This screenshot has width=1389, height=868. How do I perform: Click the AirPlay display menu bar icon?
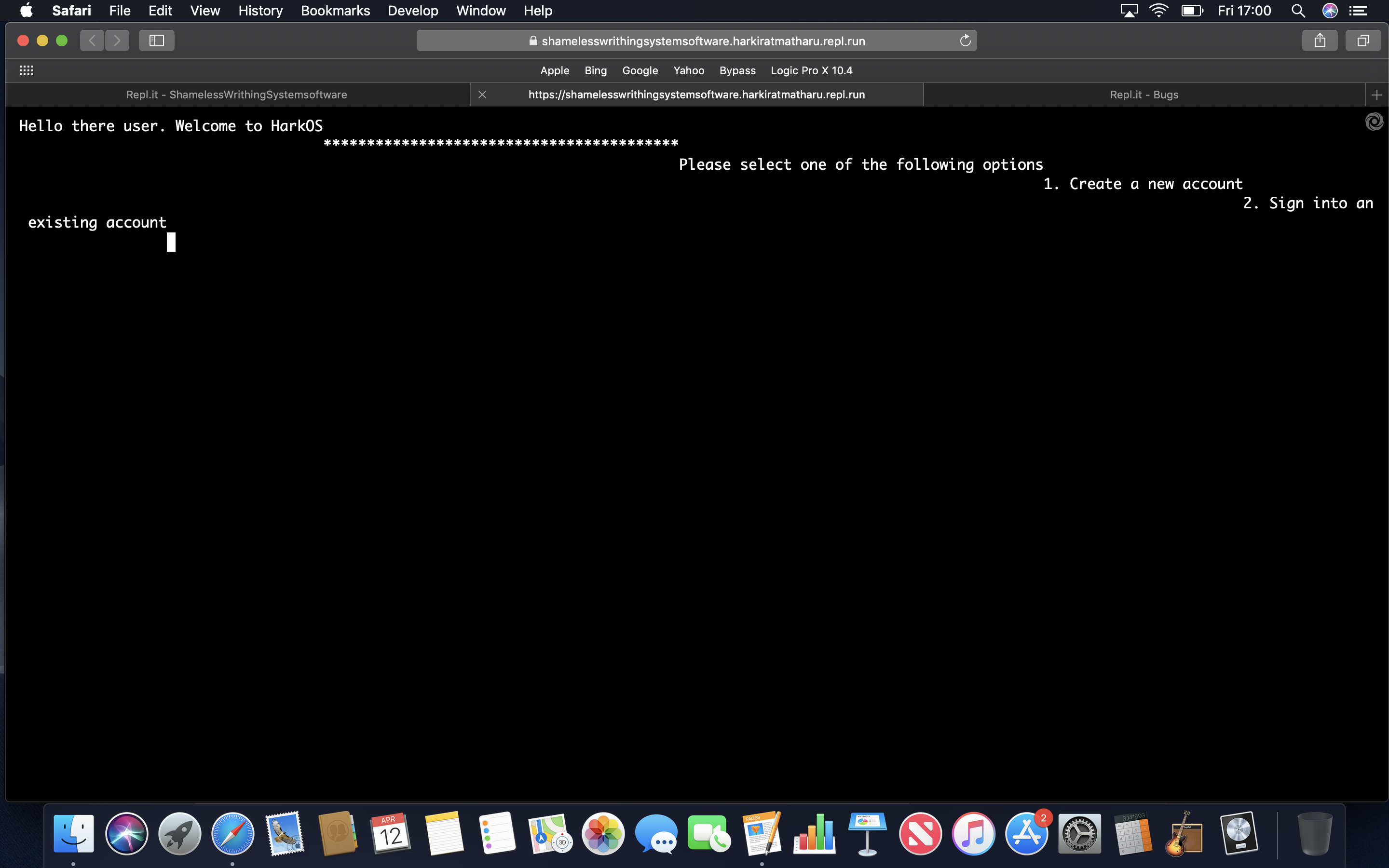[1129, 10]
